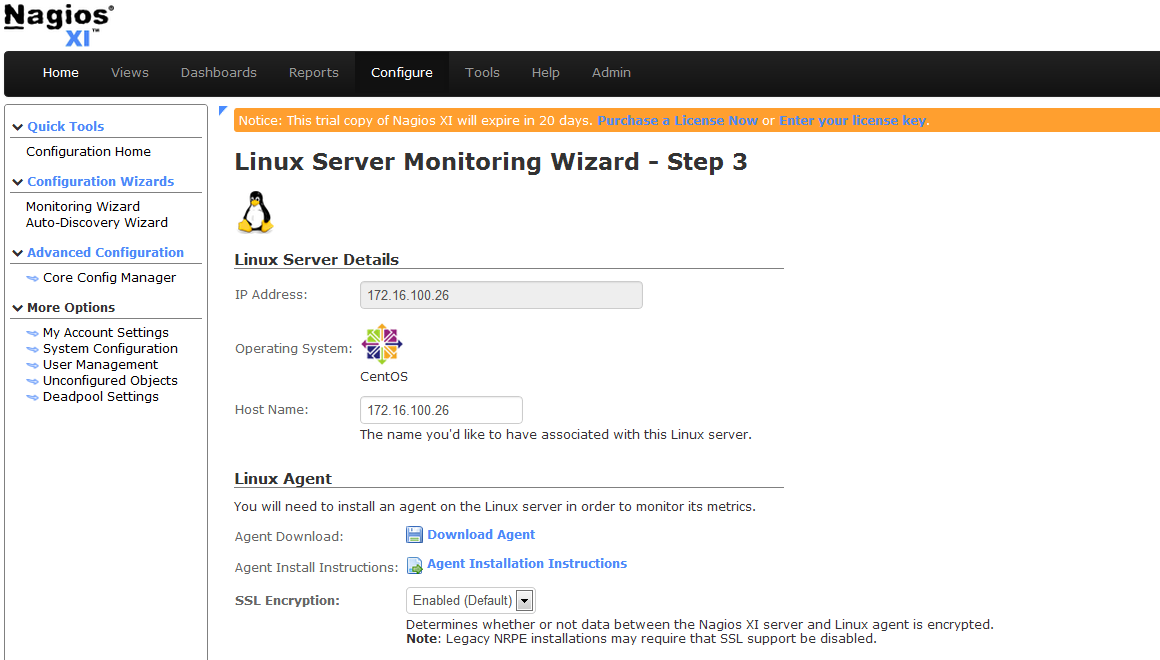
Task: Click the CentOS label text
Action: tap(384, 377)
